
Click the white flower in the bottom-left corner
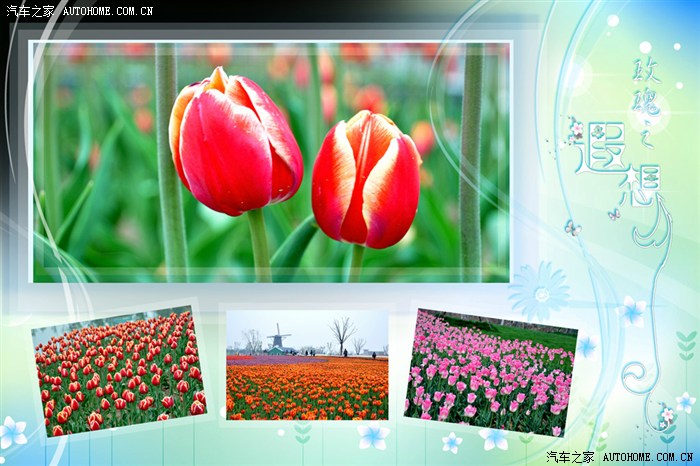(x=12, y=432)
